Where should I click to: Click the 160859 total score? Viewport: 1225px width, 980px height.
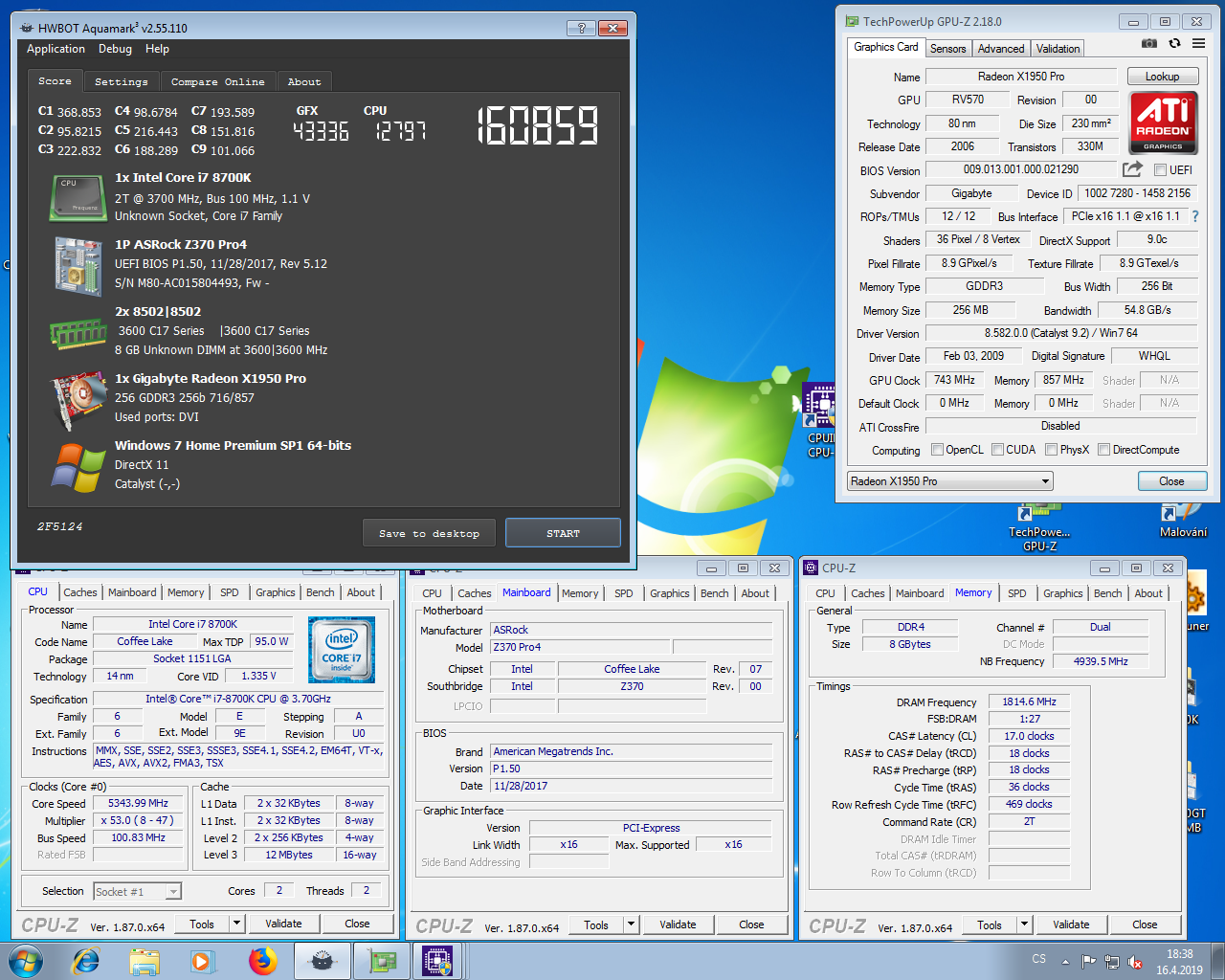(537, 125)
